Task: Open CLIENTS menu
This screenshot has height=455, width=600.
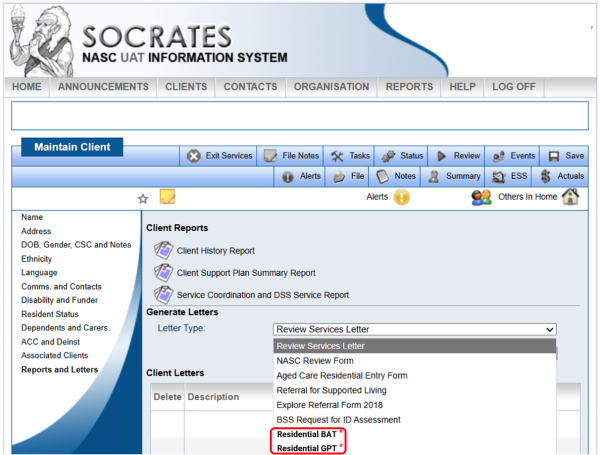Action: coord(186,87)
